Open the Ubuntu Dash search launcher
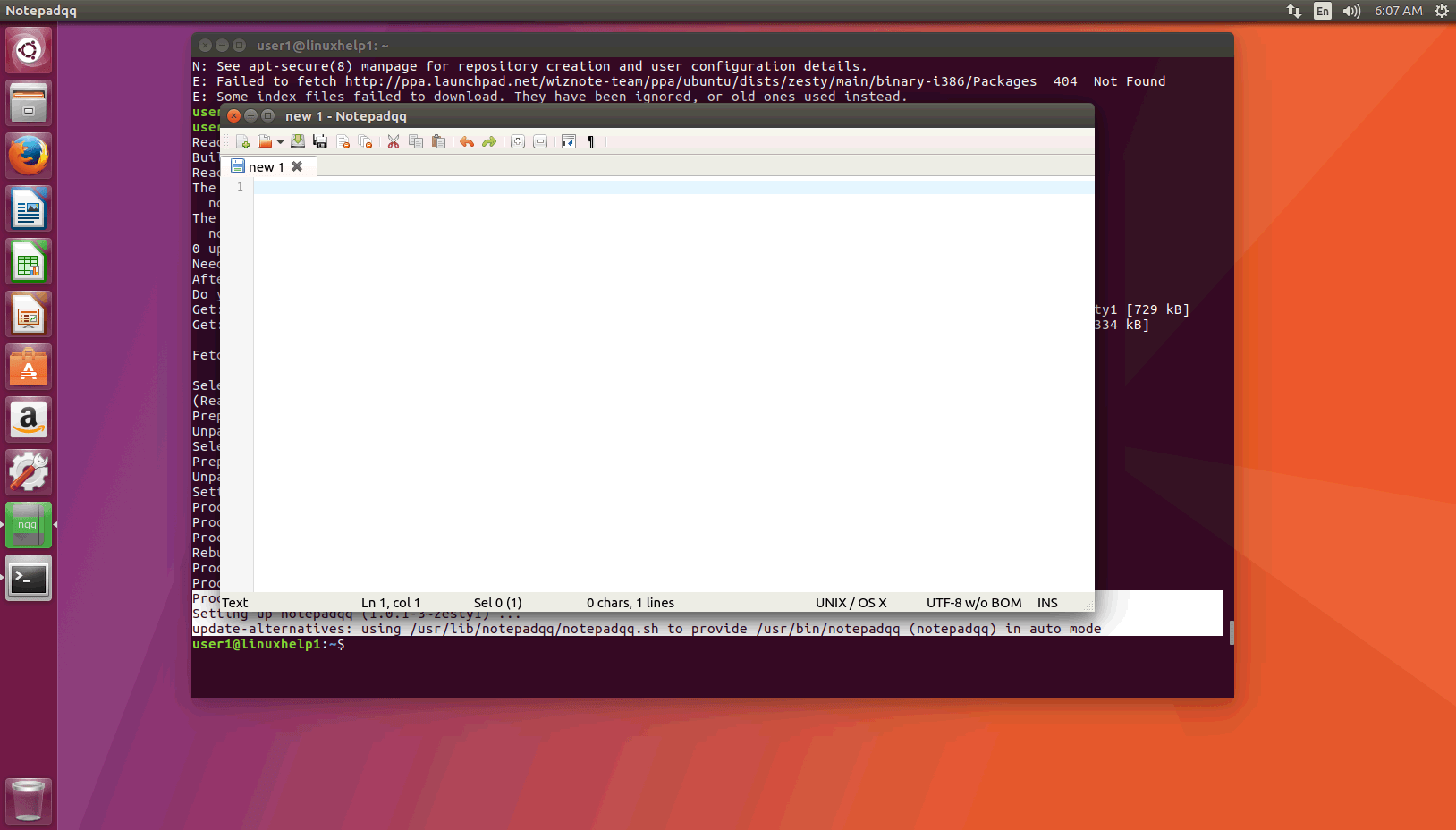Image resolution: width=1456 pixels, height=830 pixels. coord(29,50)
